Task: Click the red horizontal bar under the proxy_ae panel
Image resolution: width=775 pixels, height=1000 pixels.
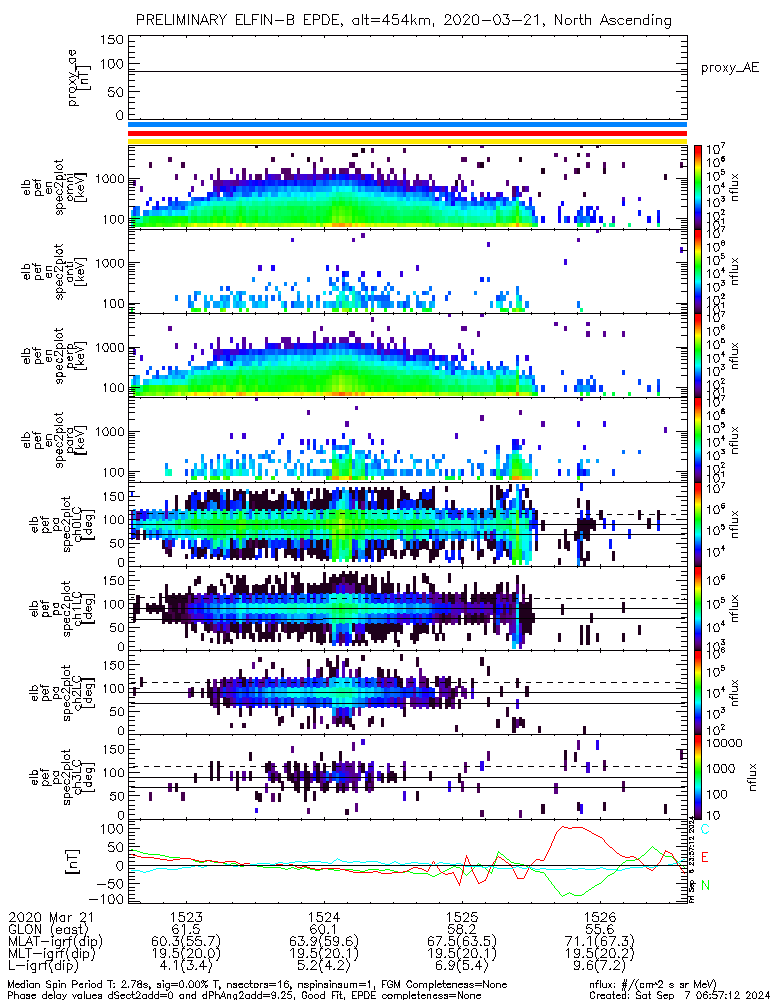Action: coord(407,133)
